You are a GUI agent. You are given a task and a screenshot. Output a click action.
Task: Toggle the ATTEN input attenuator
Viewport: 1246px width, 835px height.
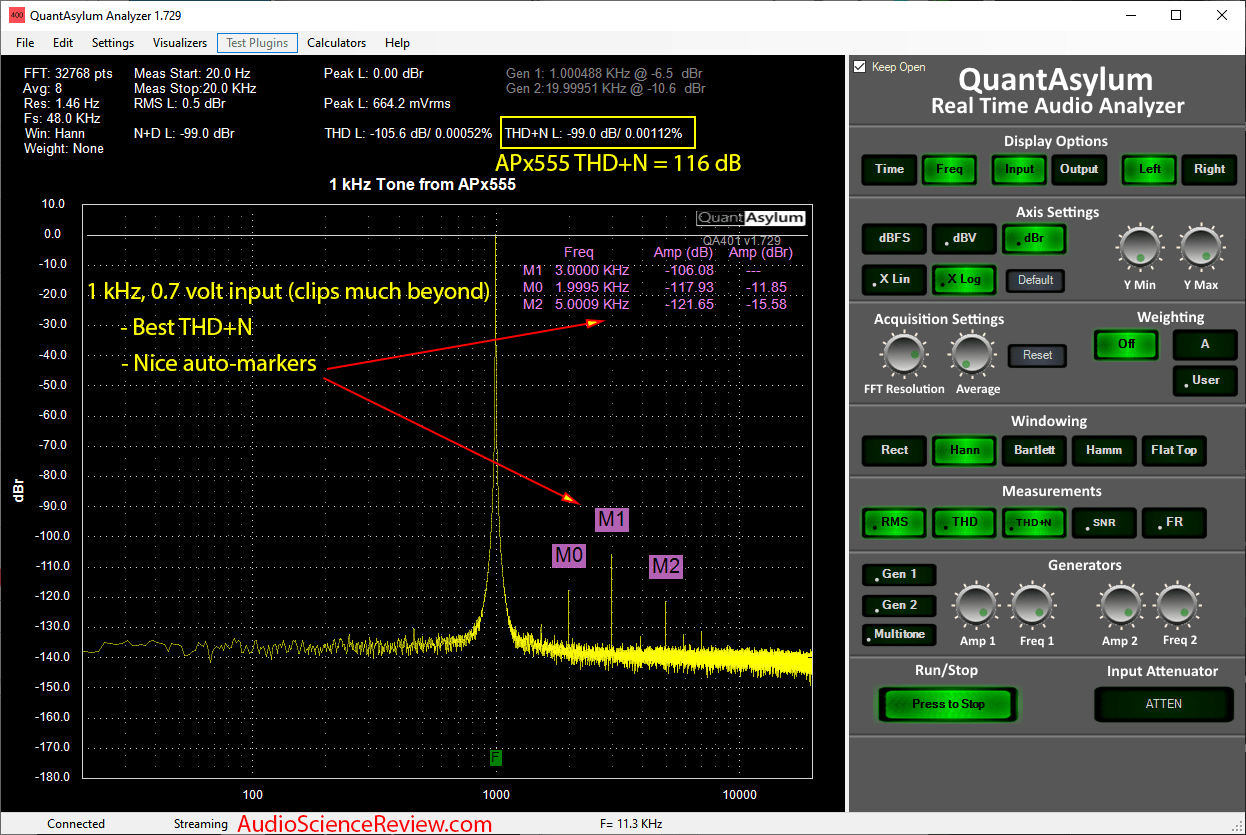(1164, 704)
